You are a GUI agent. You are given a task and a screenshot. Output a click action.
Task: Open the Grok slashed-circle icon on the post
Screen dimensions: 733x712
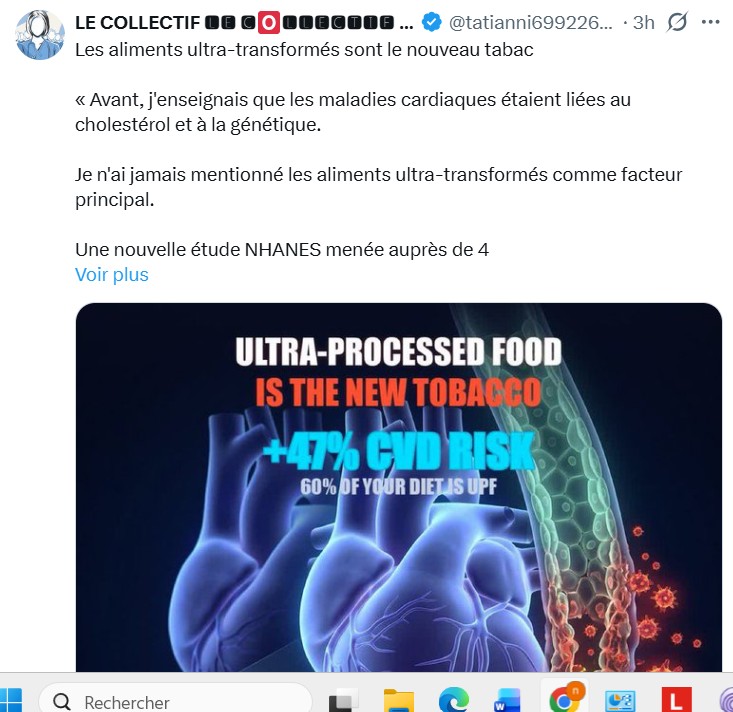tap(677, 22)
